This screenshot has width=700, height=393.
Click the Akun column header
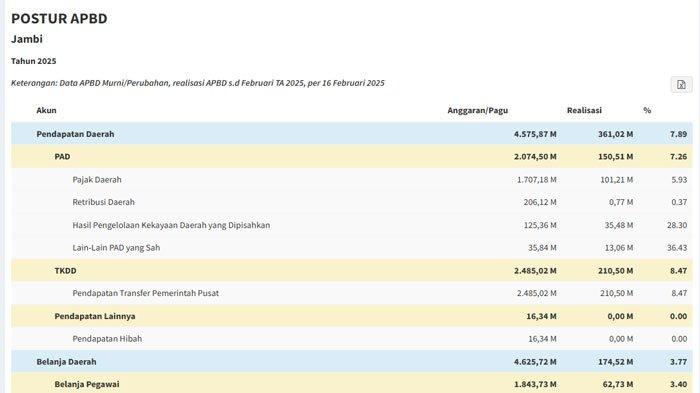46,110
